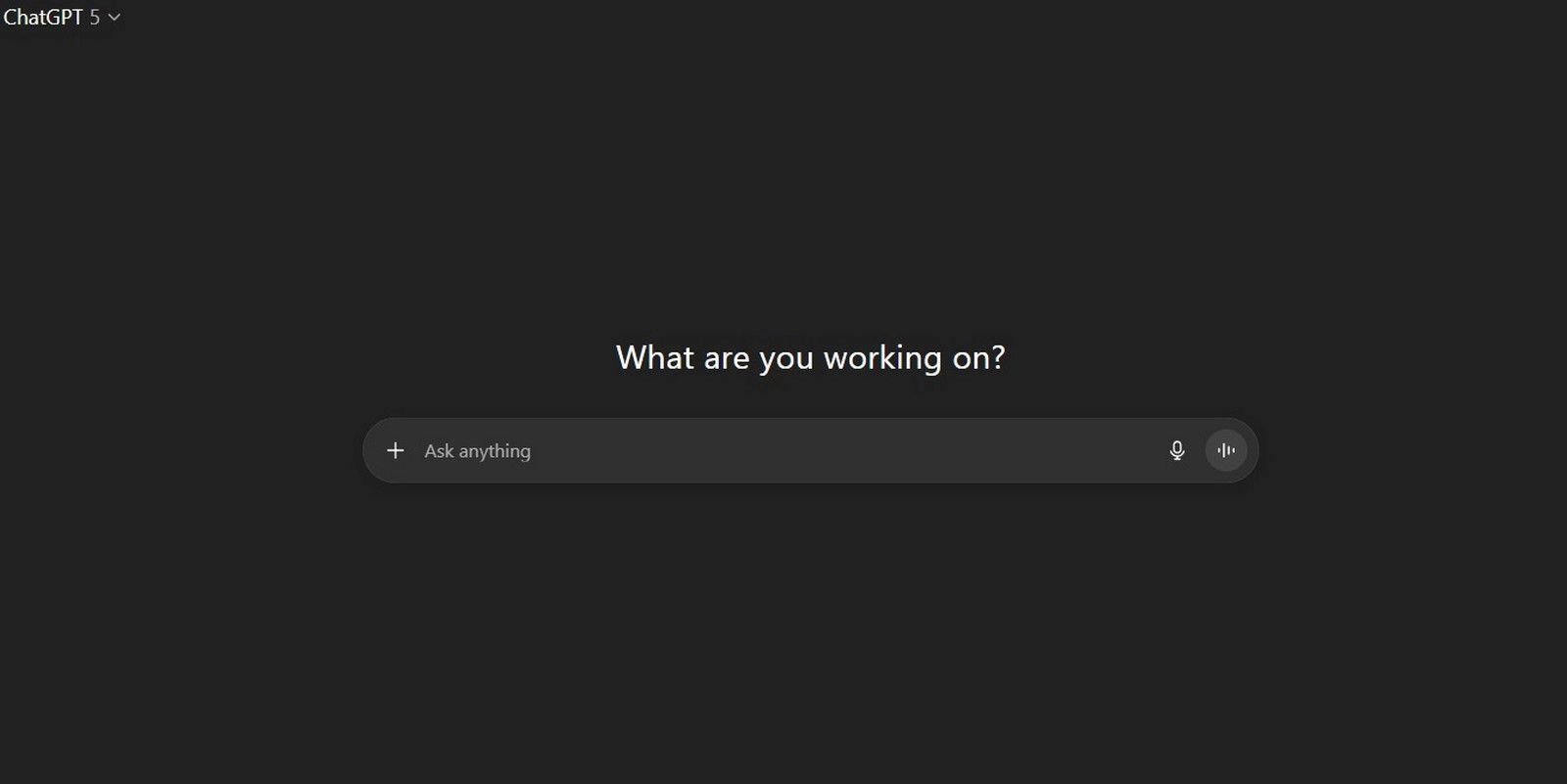This screenshot has height=784, width=1567.
Task: Open the add attachments and tools menu
Action: coord(396,450)
